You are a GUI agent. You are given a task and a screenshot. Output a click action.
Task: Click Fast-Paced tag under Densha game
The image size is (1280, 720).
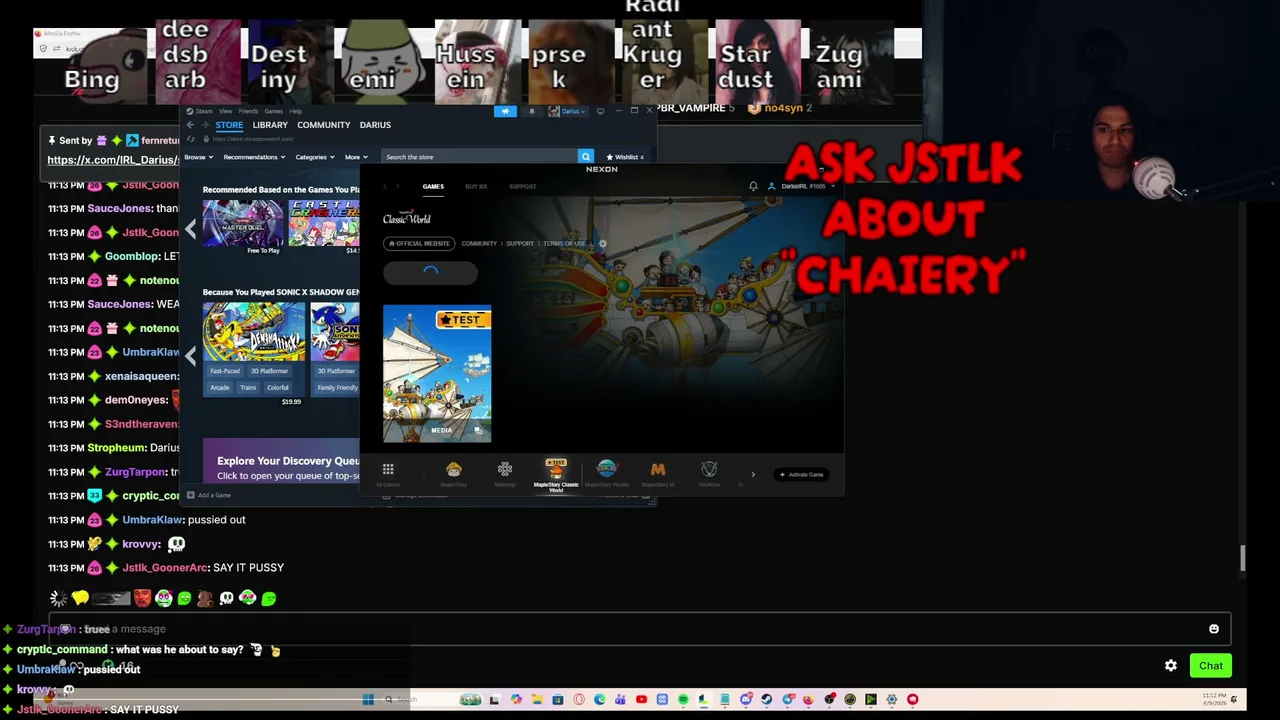[x=225, y=371]
